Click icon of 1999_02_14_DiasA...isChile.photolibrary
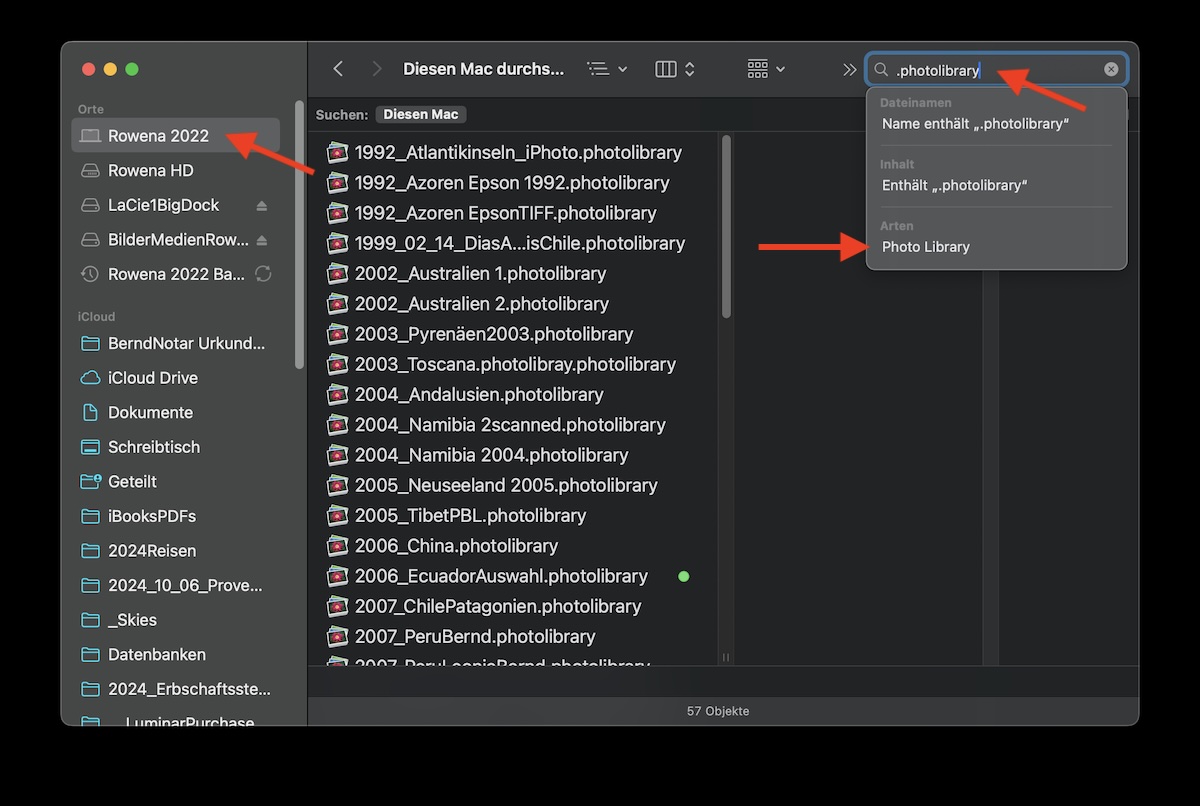Image resolution: width=1200 pixels, height=806 pixels. [338, 243]
